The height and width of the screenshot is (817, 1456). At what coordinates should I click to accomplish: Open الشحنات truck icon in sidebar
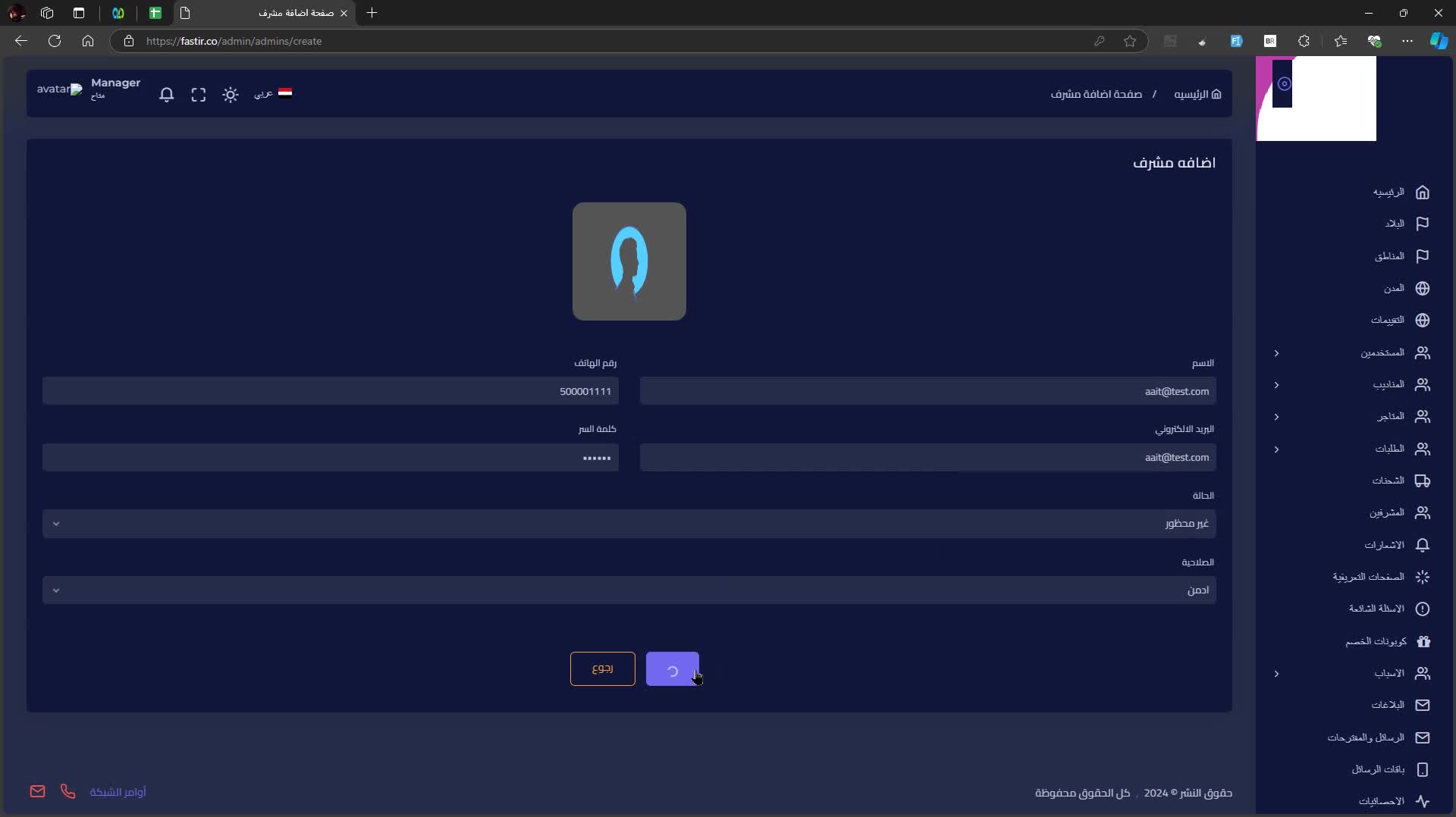[x=1422, y=481]
